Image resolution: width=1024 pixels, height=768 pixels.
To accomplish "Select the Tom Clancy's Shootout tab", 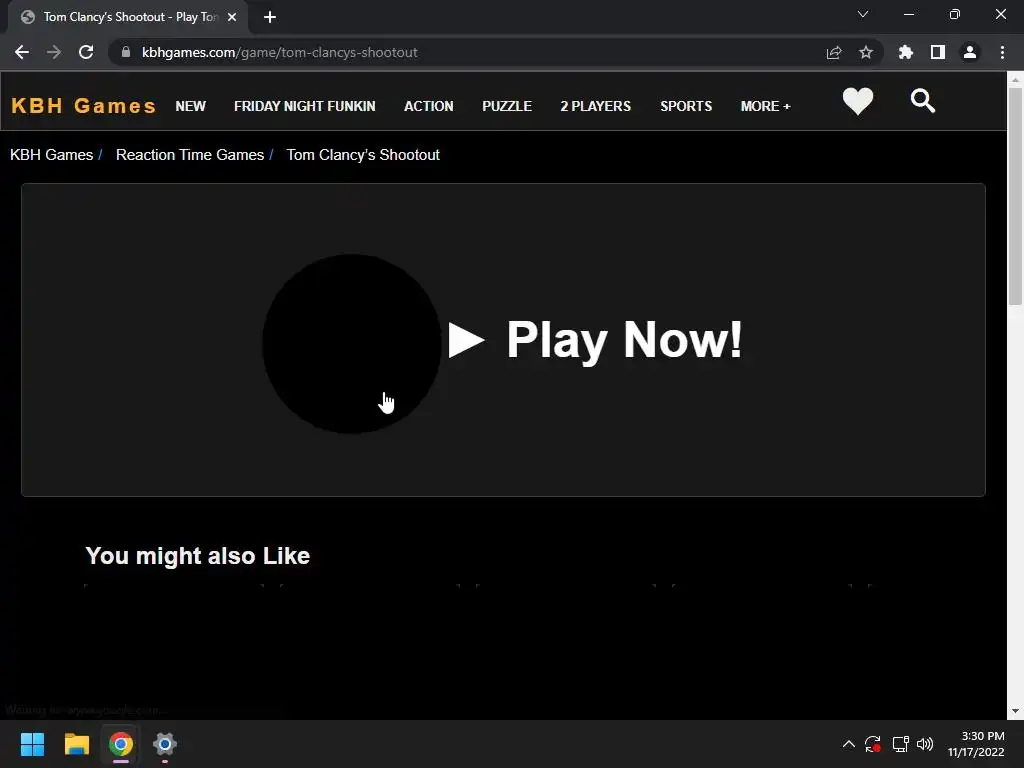I will [128, 17].
